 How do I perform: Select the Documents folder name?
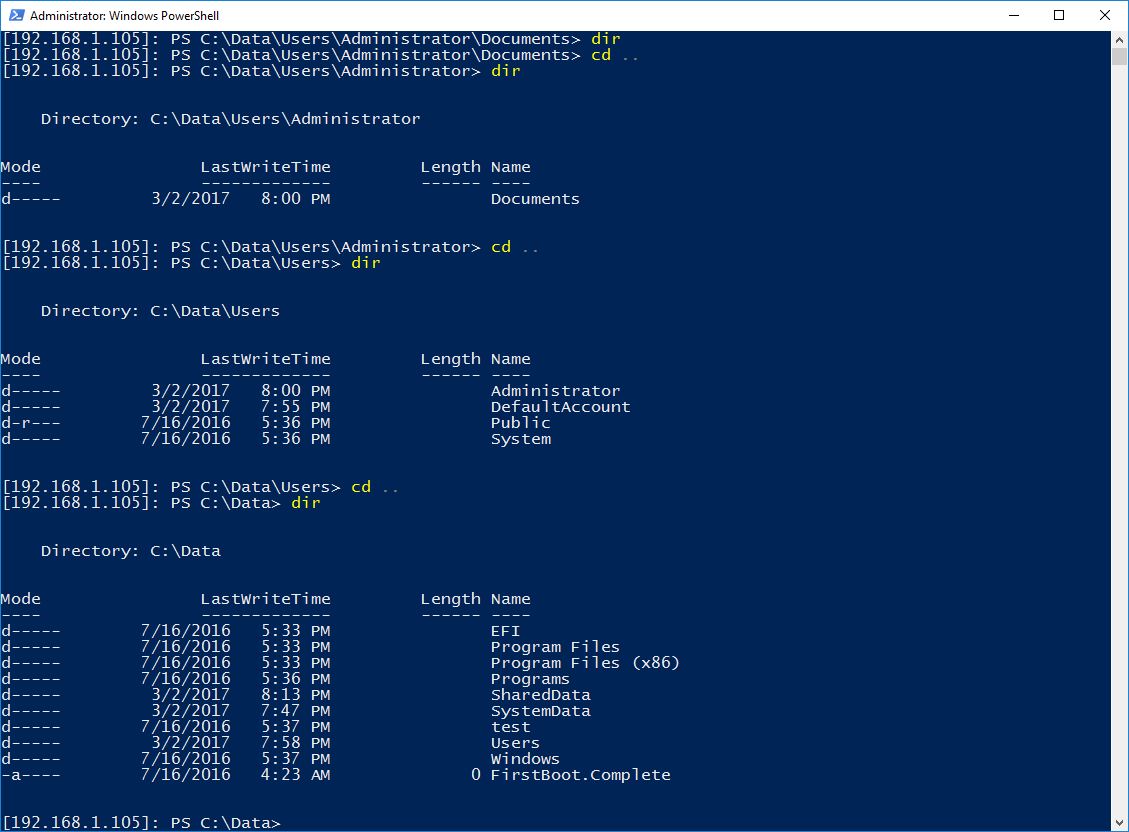point(535,199)
